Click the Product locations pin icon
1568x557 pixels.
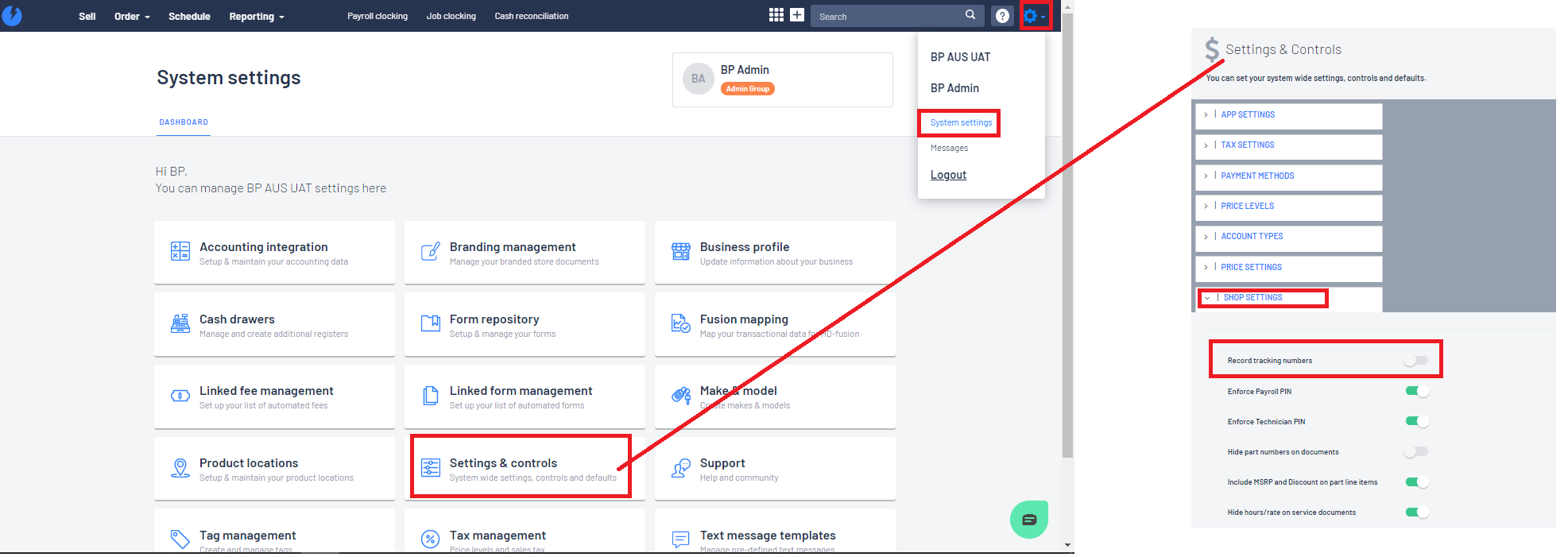tap(180, 468)
